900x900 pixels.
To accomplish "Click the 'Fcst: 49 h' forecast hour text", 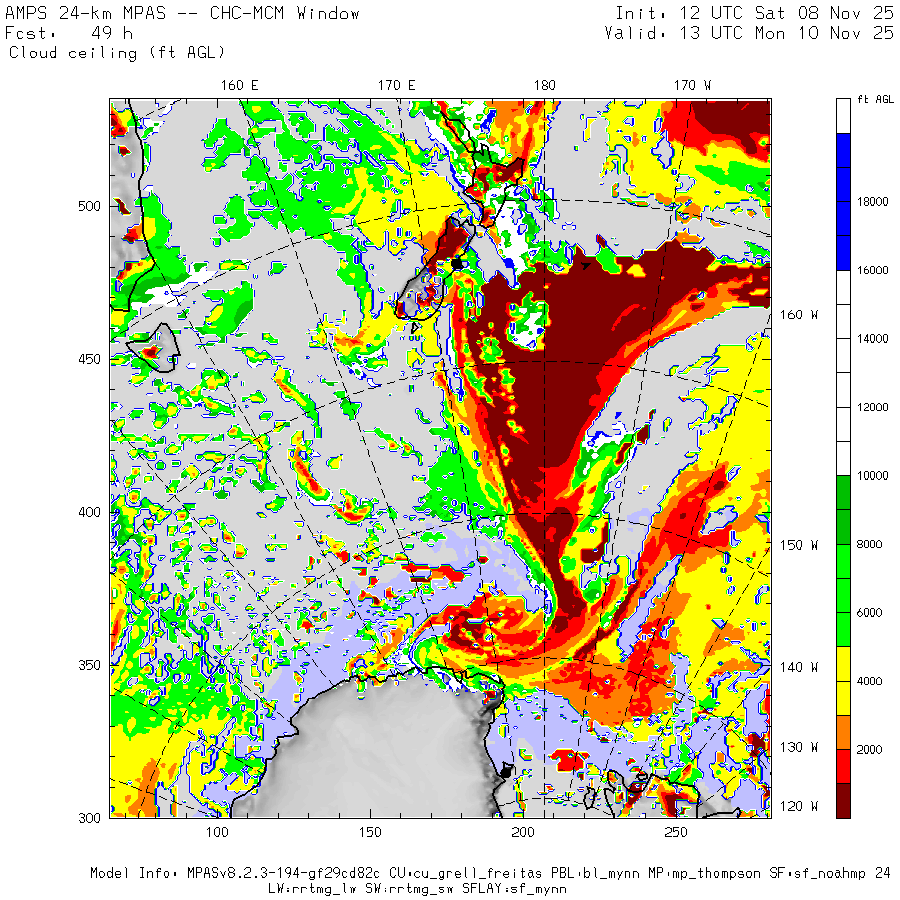I will coord(69,33).
